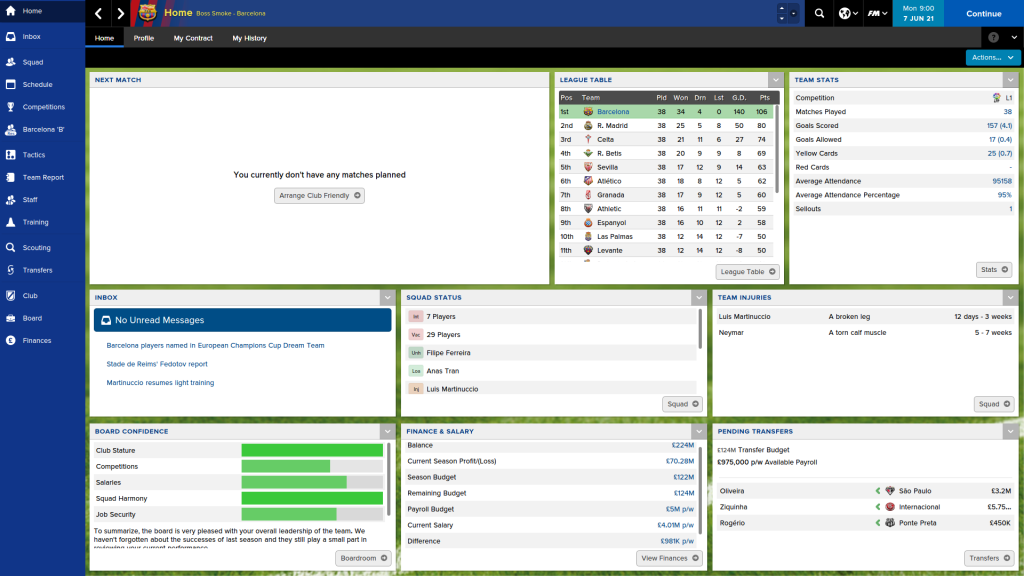Open Tactics in the sidebar
The image size is (1024, 576).
tap(42, 155)
